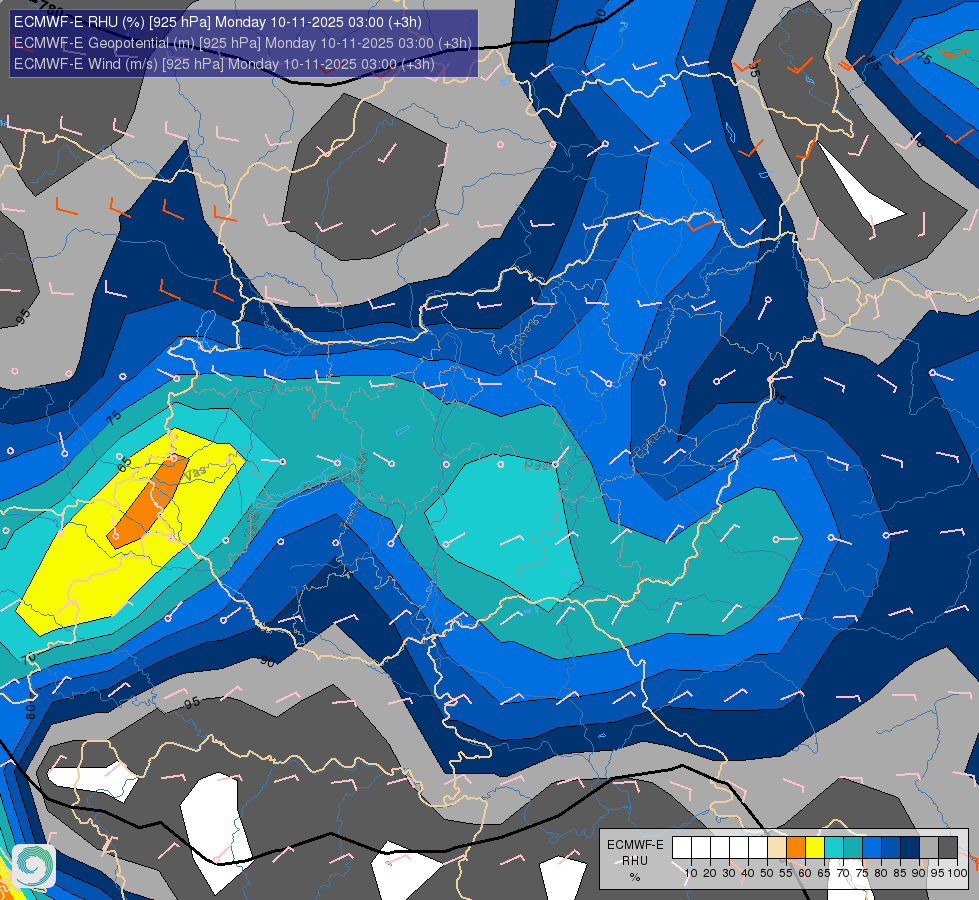Click the dark gray 95-100 legend swatch
Image resolution: width=979 pixels, height=900 pixels.
(x=948, y=848)
